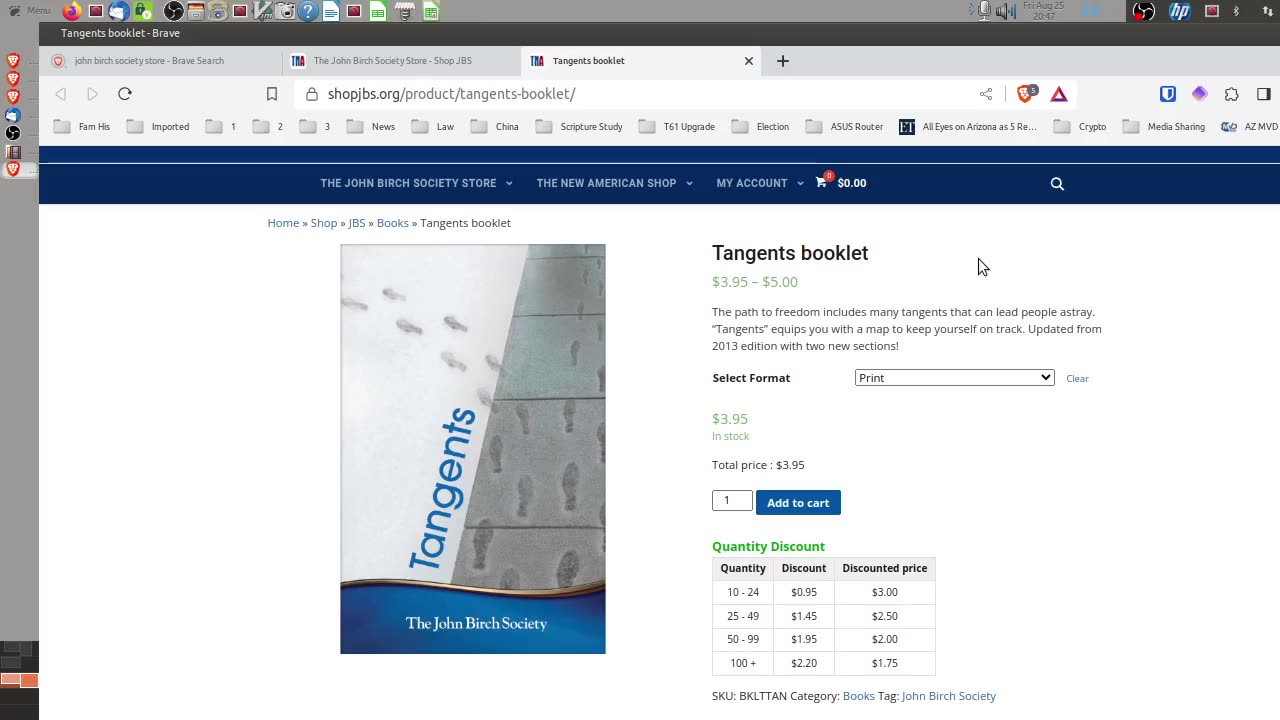
Task: Close the Tangents booklet tab
Action: point(749,61)
